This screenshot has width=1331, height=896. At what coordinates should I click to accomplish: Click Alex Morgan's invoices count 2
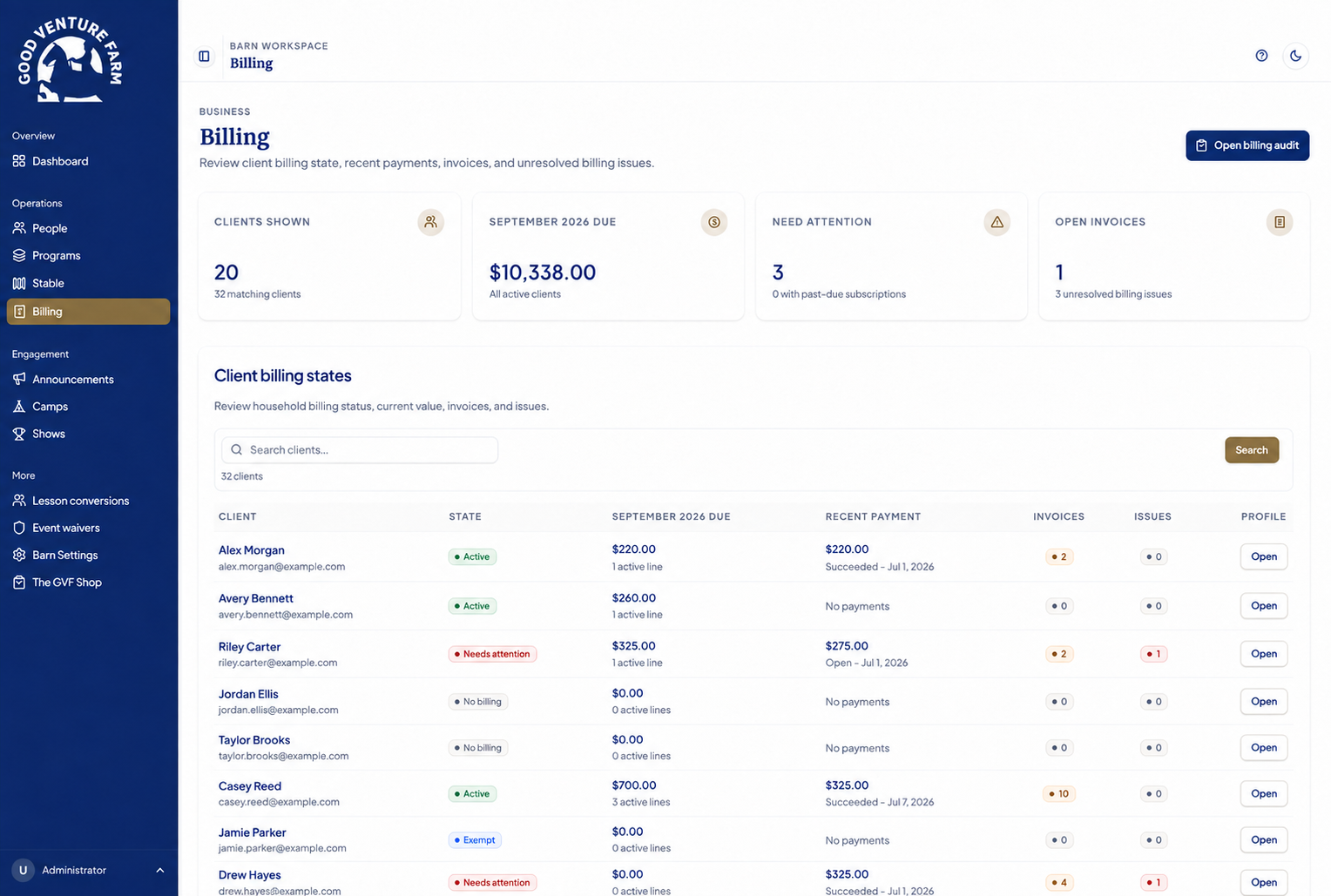coord(1059,556)
